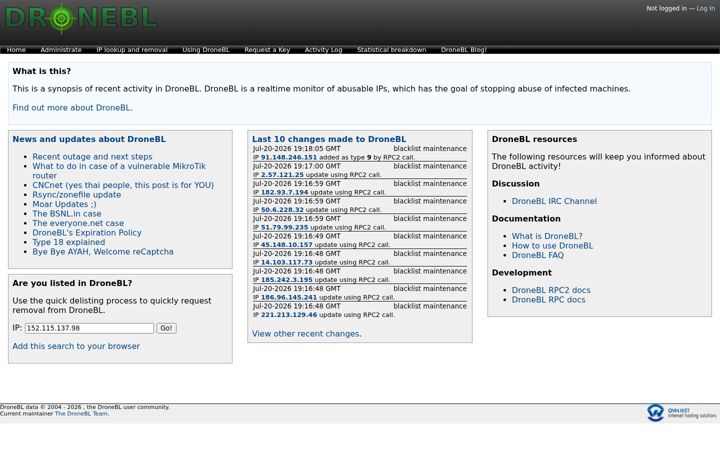This screenshot has width=720, height=450.
Task: Click 'View other recent changes' link
Action: point(307,334)
